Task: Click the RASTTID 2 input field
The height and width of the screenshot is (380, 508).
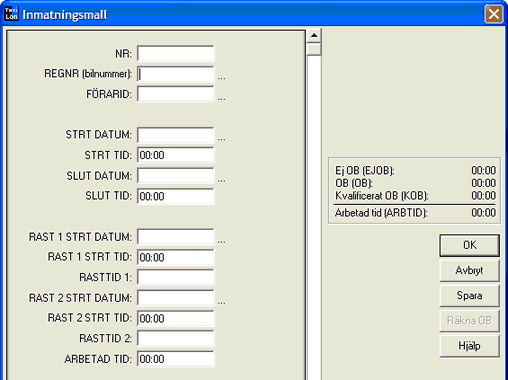Action: [175, 339]
